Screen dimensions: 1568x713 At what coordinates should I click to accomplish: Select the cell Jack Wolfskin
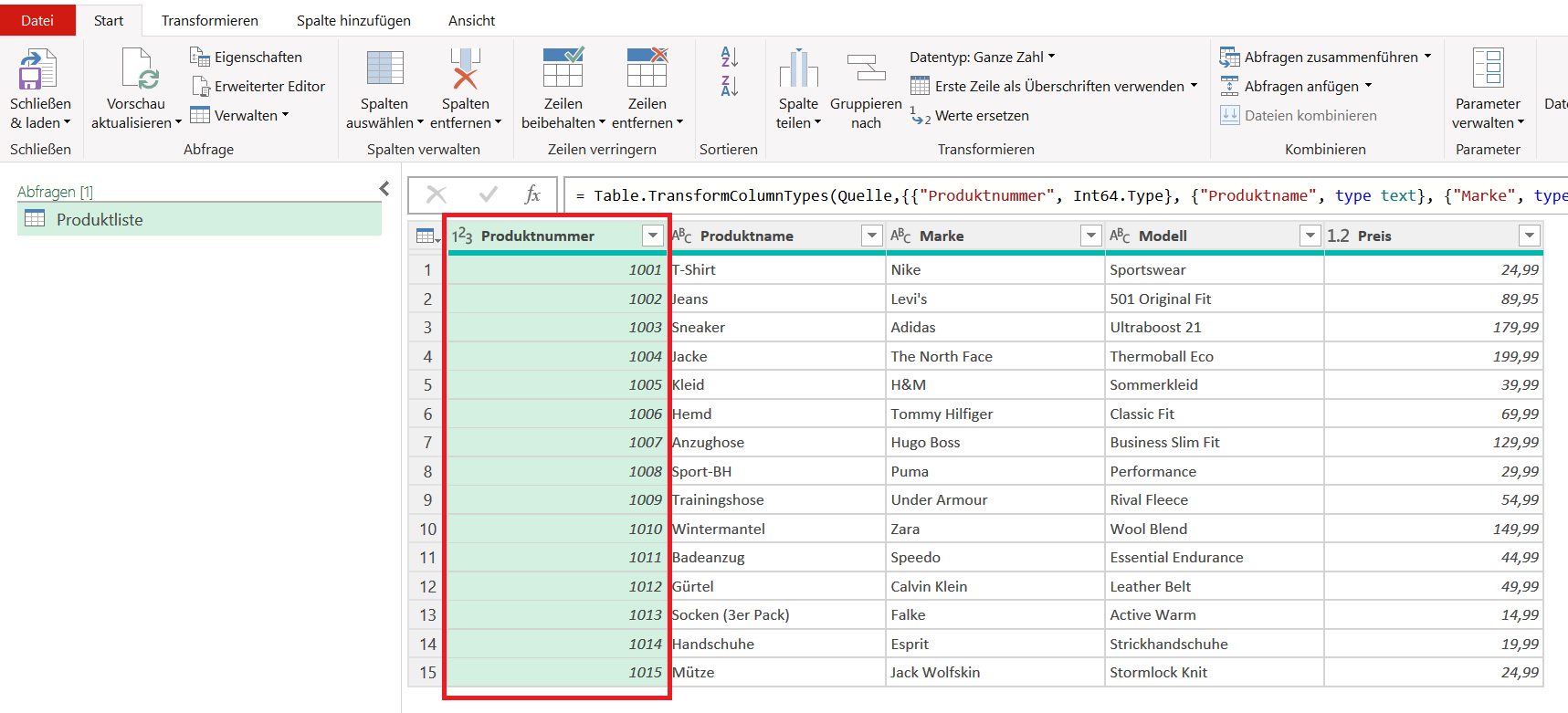[994, 672]
